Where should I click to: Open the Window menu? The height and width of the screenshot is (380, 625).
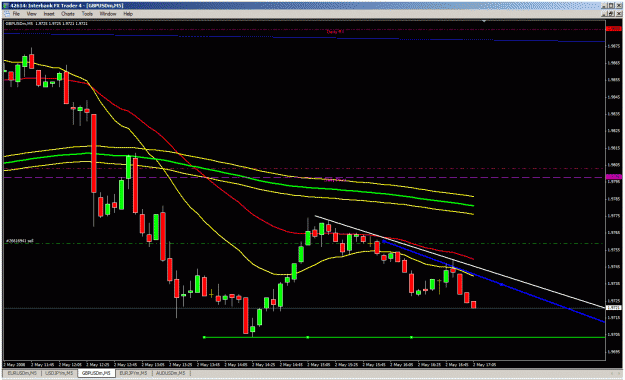108,14
